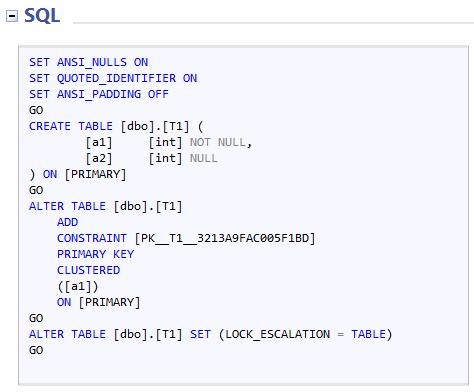Click the line SET QUOTED_IDENTIFIER ON
The image size is (474, 392).
click(113, 78)
